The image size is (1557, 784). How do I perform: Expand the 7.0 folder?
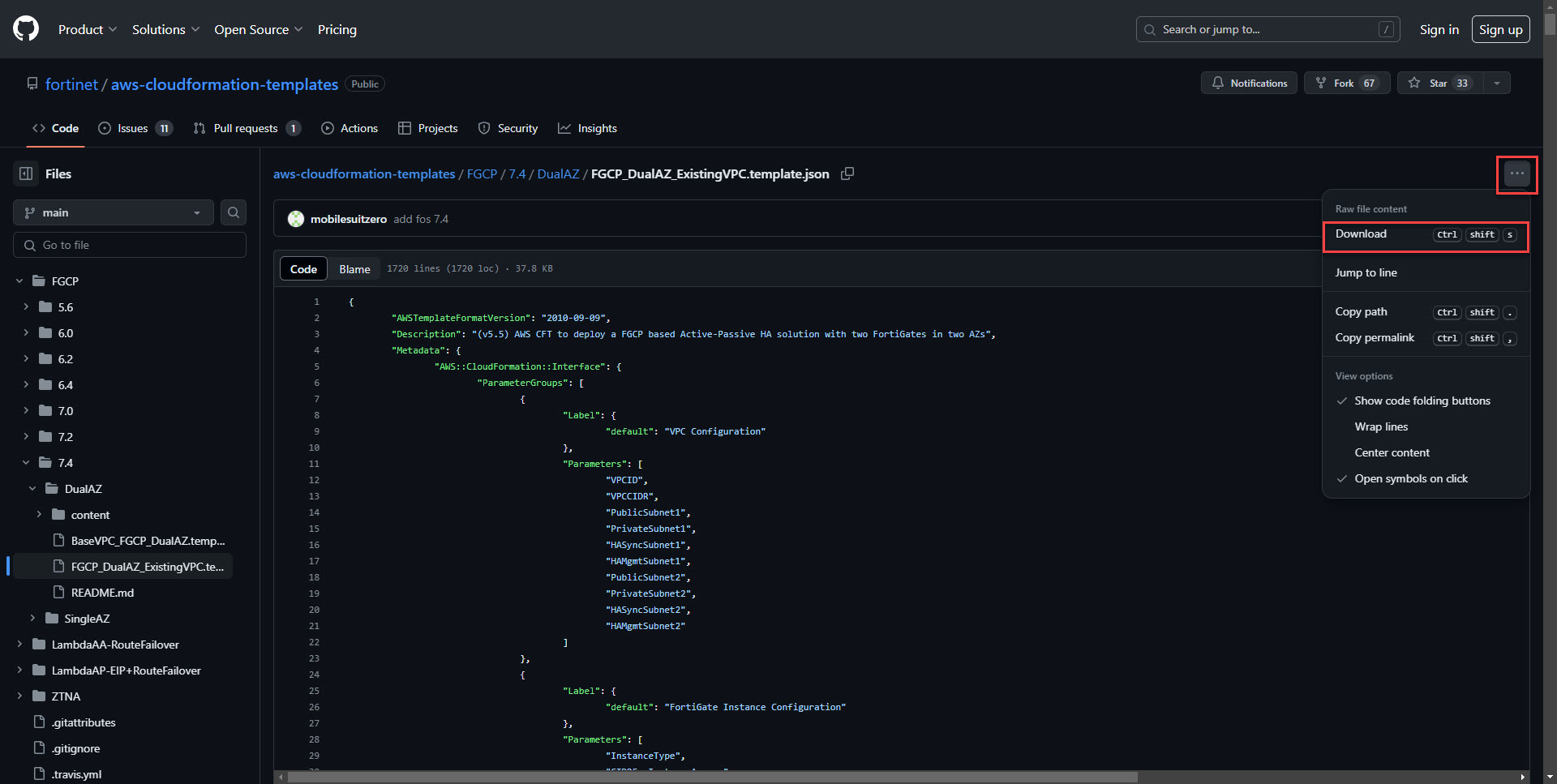(x=26, y=411)
